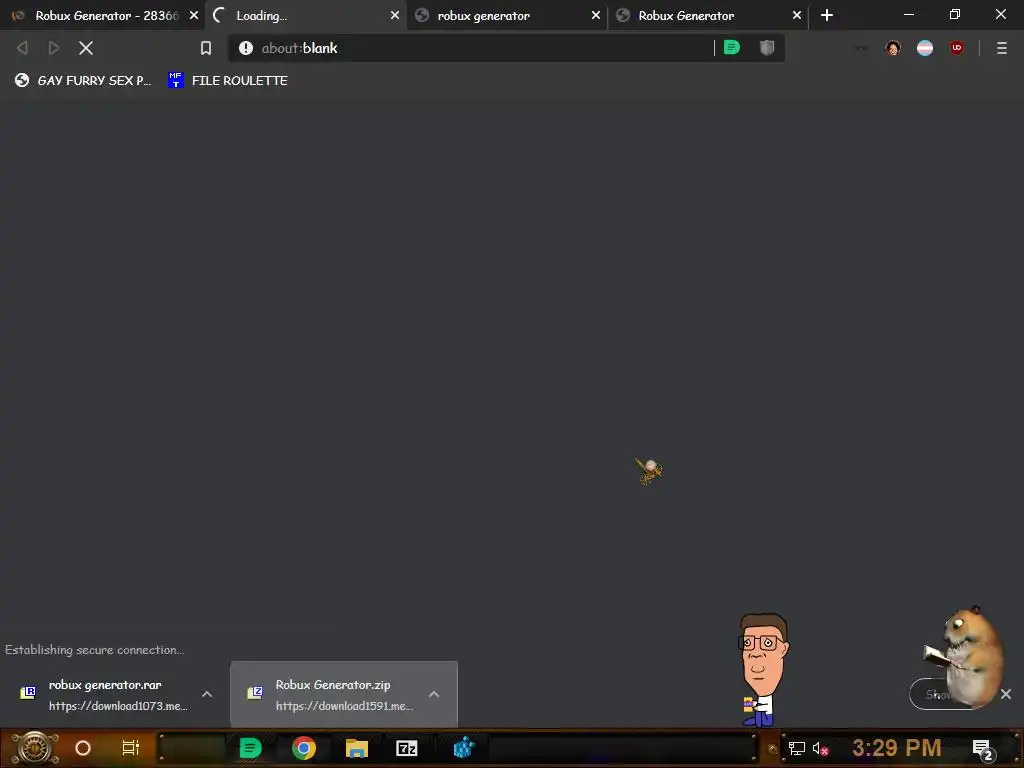Go forward using the forward arrow

click(x=54, y=48)
